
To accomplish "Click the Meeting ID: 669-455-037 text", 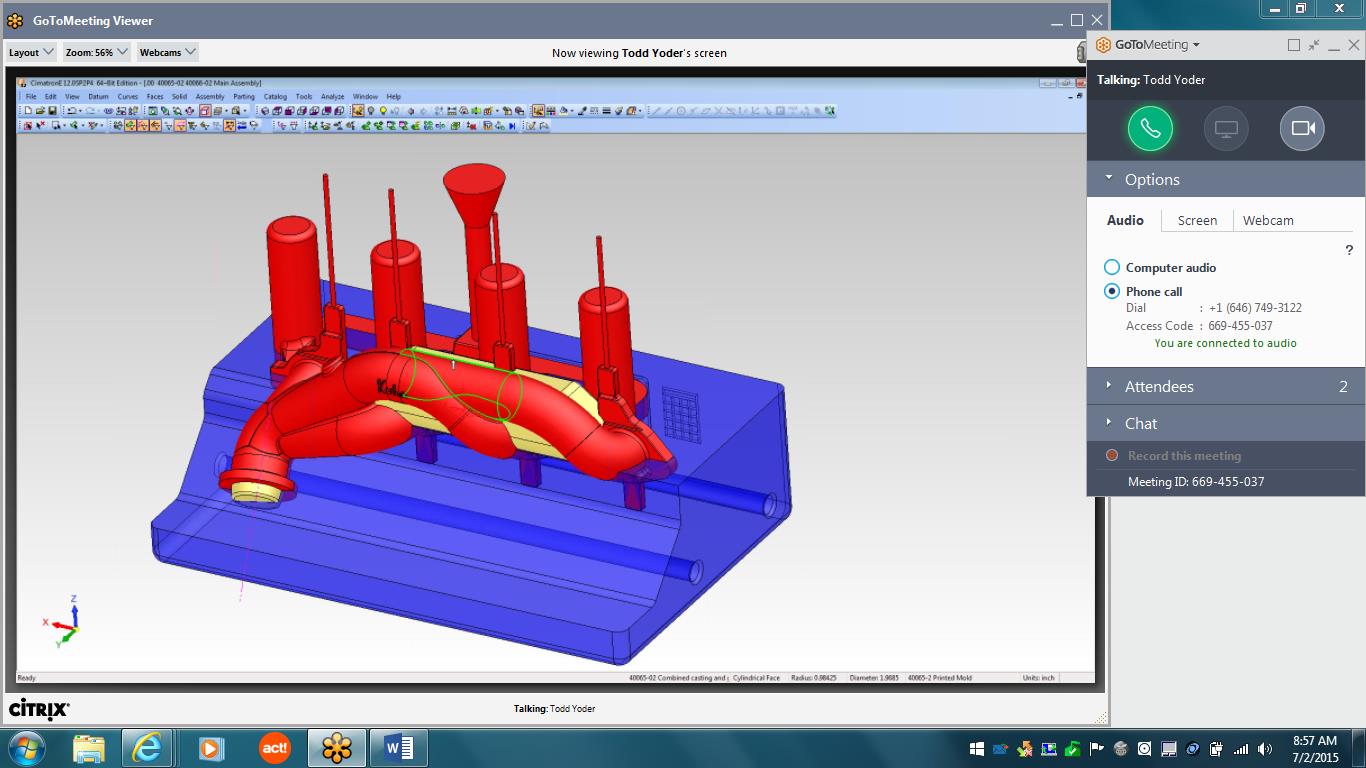I will (x=1196, y=481).
